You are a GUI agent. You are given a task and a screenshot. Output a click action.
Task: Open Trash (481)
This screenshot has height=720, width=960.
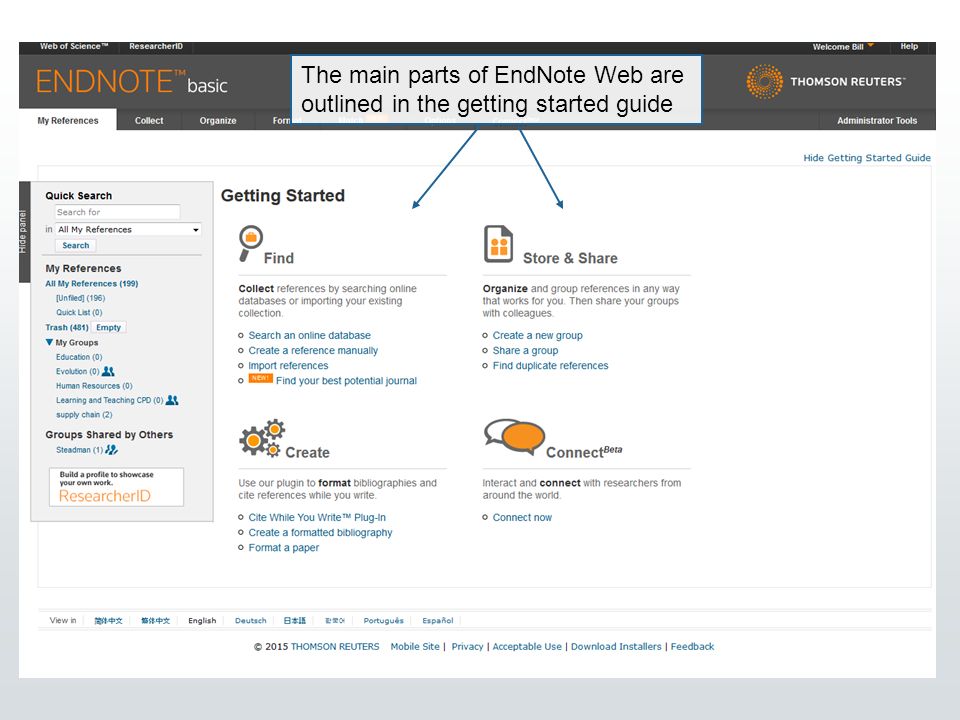click(67, 328)
